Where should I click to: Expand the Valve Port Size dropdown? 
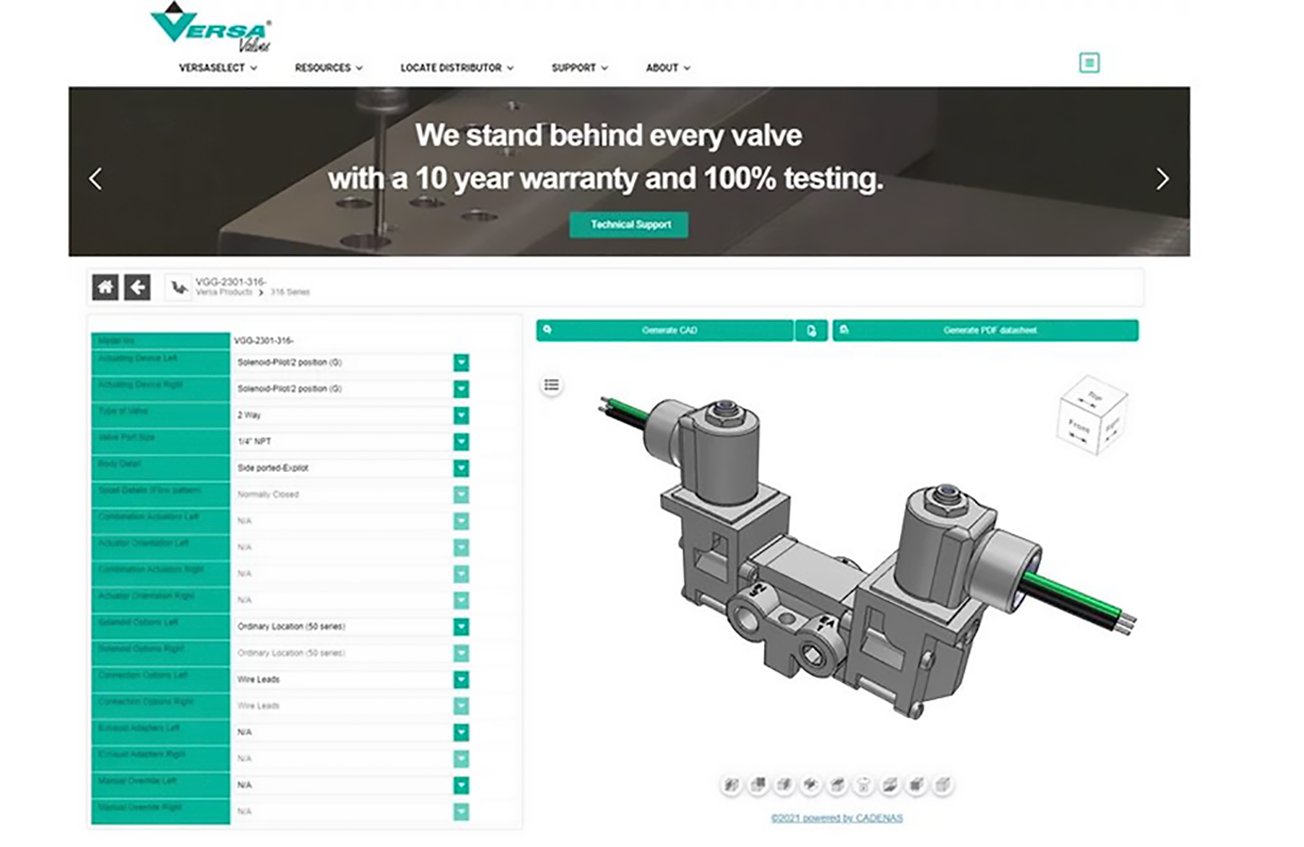pyautogui.click(x=460, y=440)
